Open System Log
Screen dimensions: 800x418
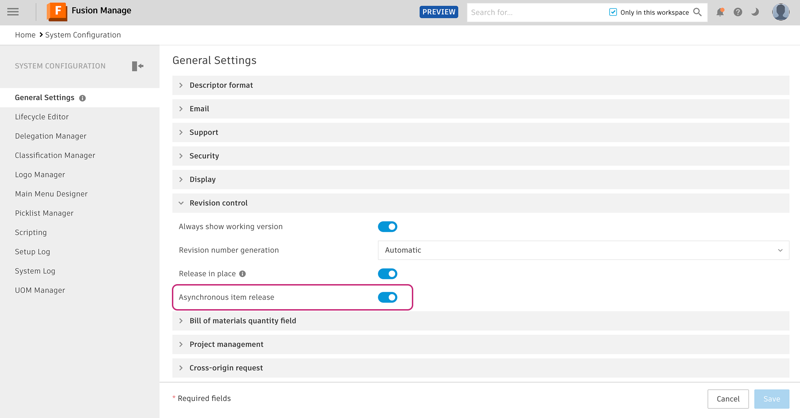[35, 271]
